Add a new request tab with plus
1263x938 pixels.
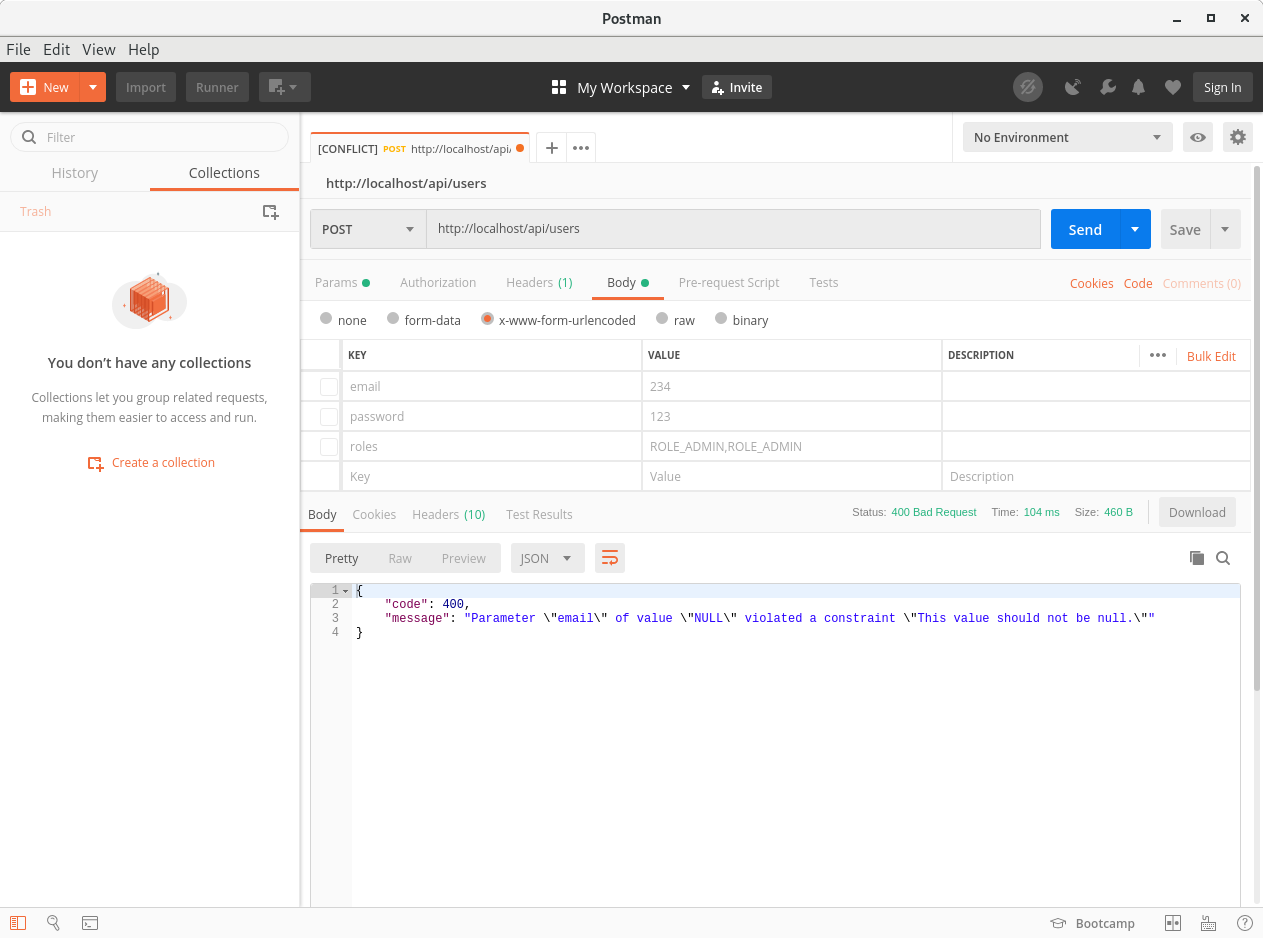click(x=551, y=147)
